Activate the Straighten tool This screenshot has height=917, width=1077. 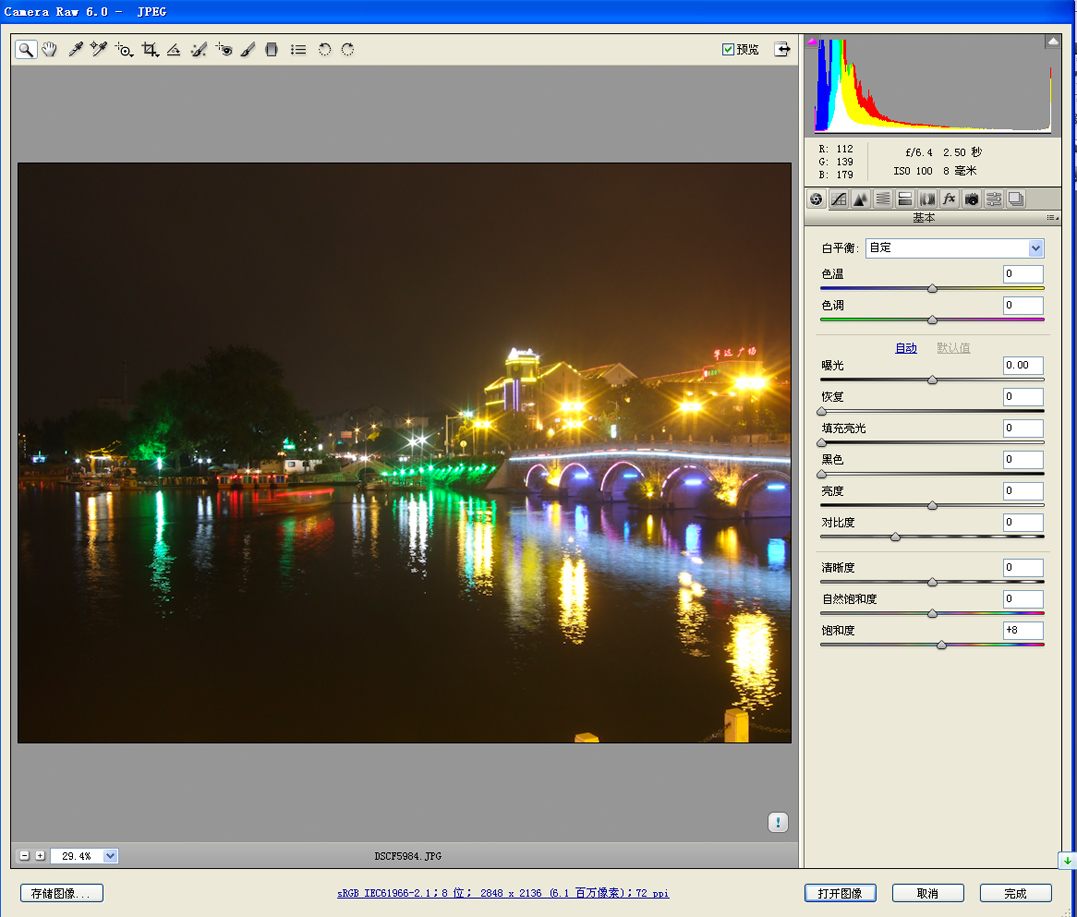[x=174, y=49]
